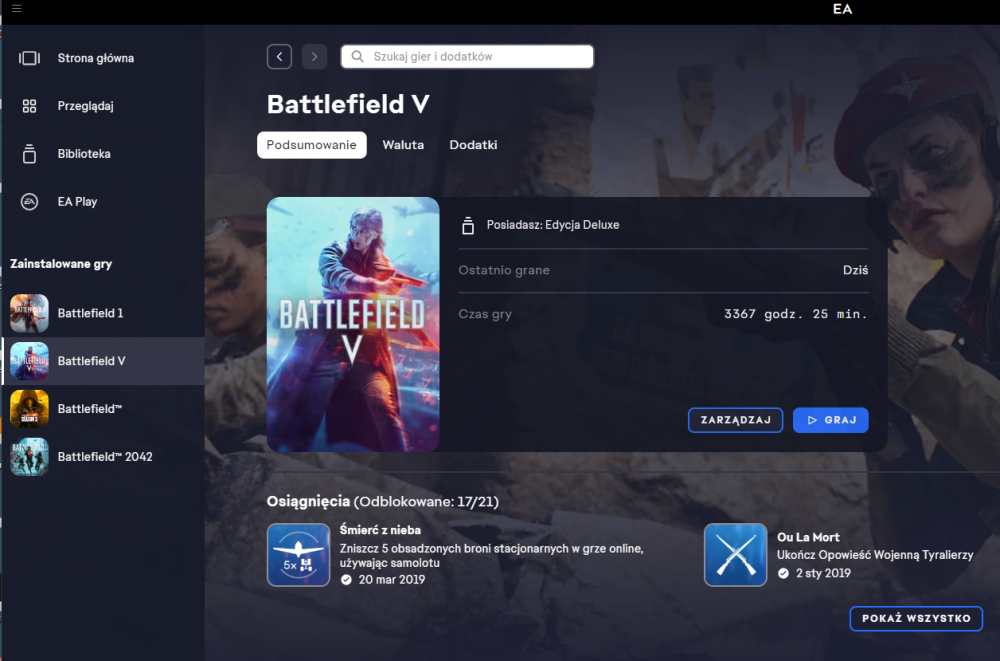Image resolution: width=1000 pixels, height=661 pixels.
Task: Show all achievements via POKAŻ WSZYSTKO
Action: [x=916, y=618]
